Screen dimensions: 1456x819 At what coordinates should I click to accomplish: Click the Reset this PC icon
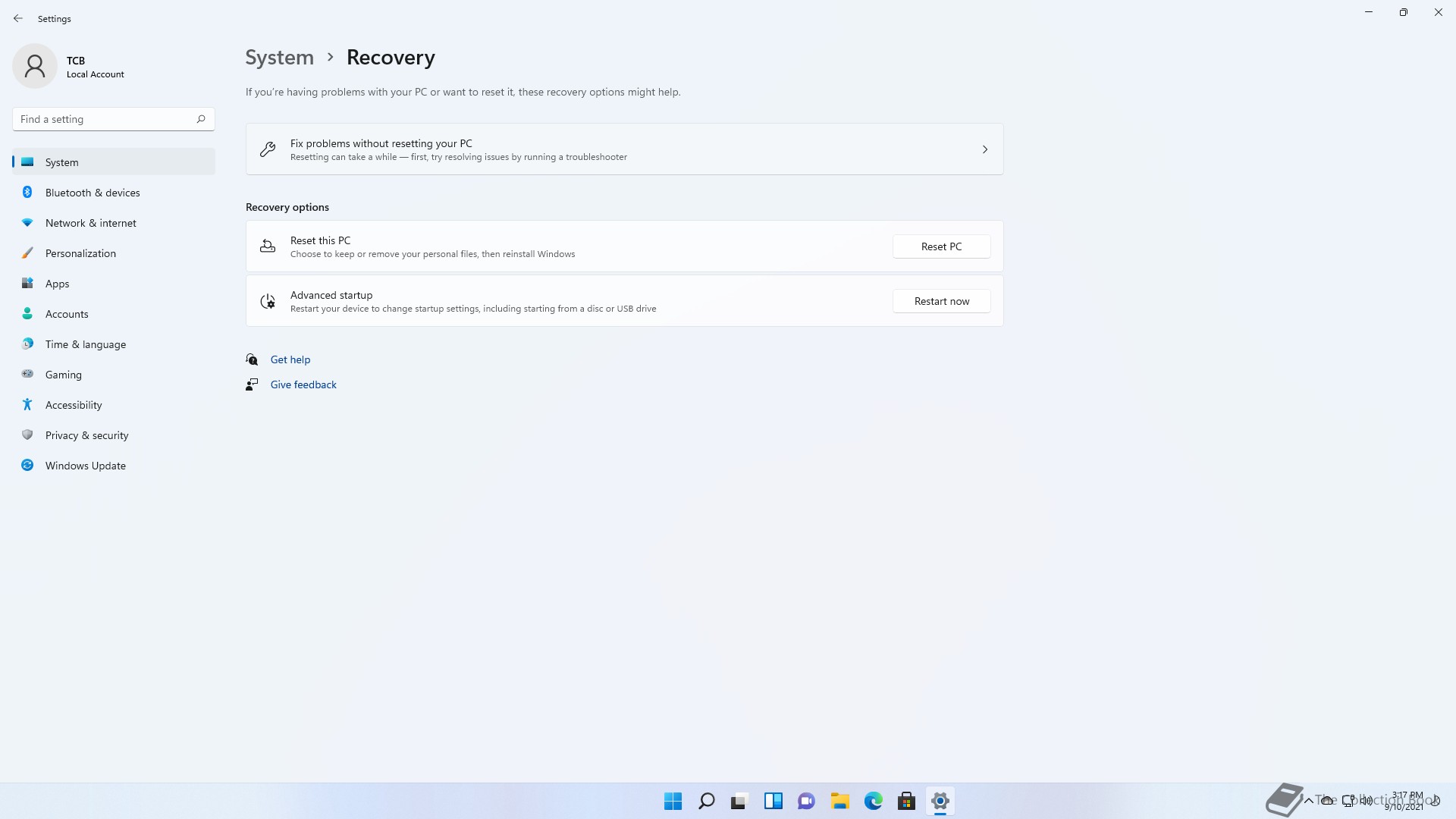[268, 246]
